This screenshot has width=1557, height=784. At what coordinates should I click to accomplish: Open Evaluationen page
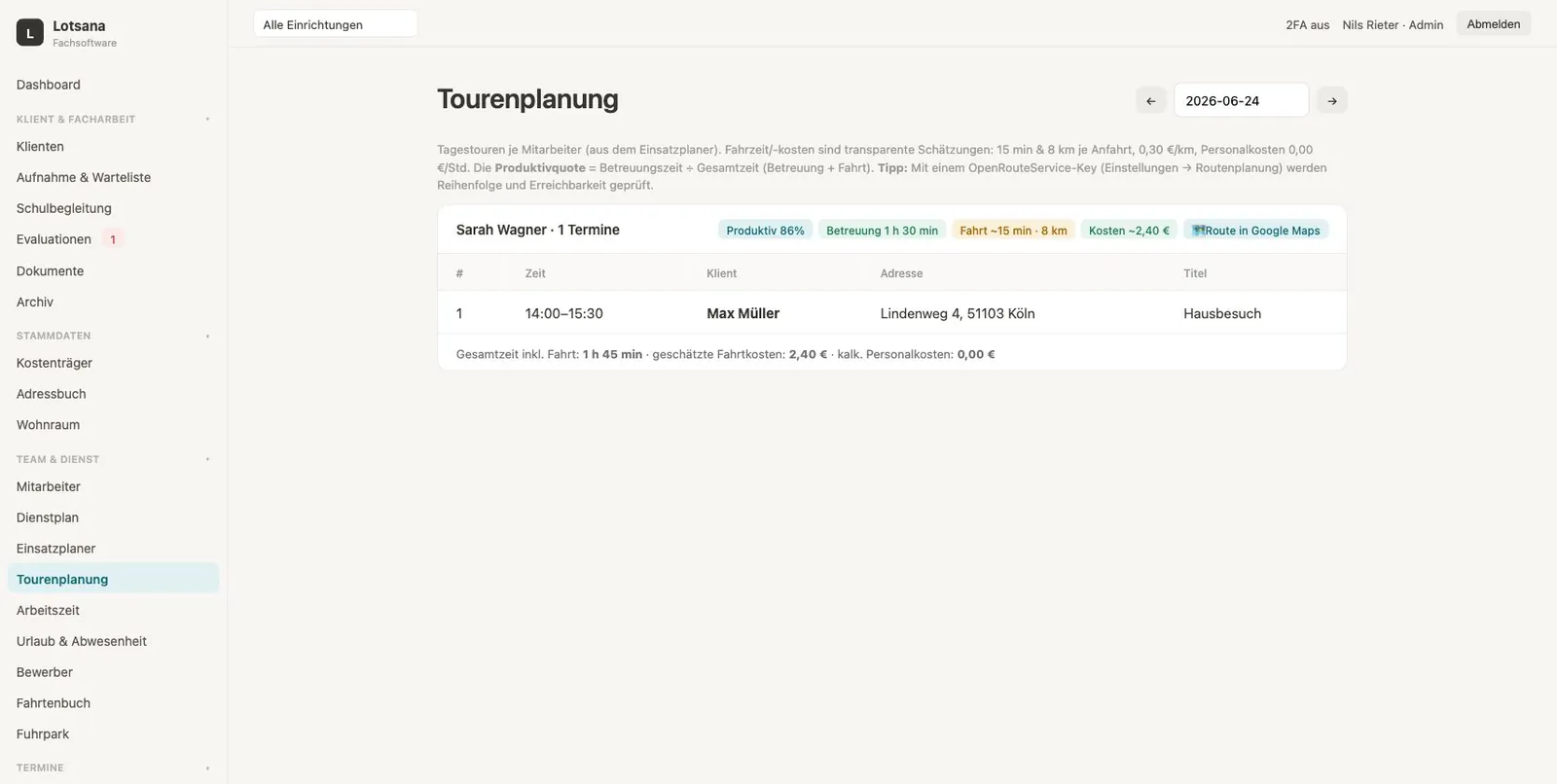(113, 239)
